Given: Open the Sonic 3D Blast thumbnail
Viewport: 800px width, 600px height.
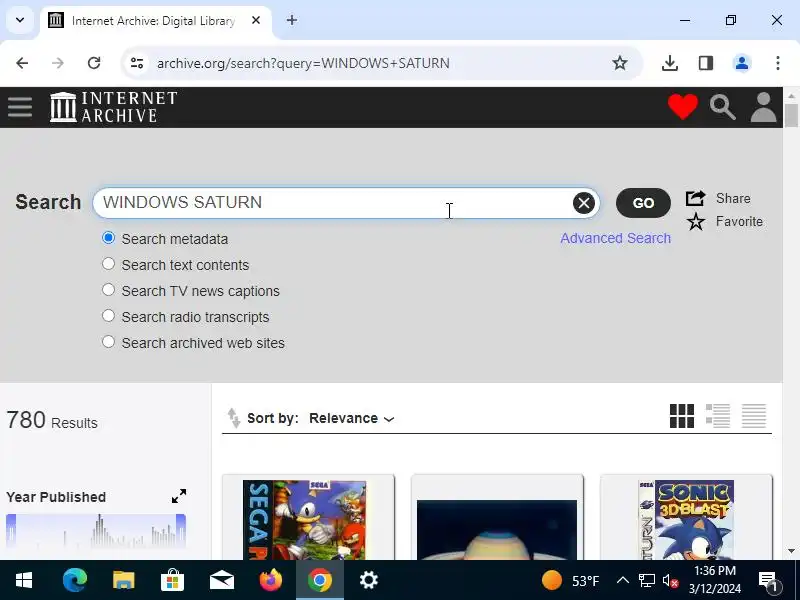Looking at the screenshot, I should 686,517.
